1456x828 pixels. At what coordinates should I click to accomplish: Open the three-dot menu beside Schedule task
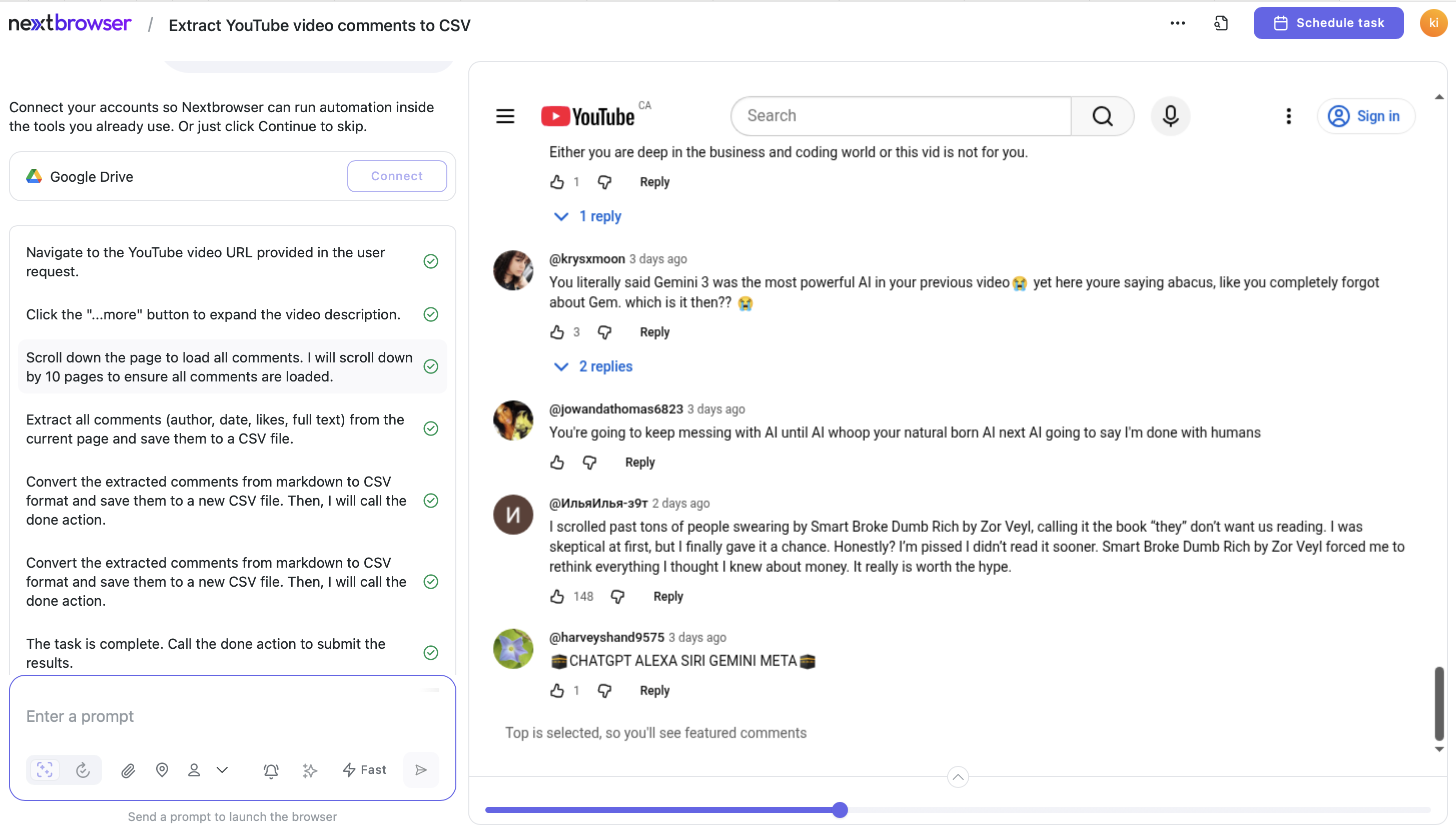(x=1177, y=24)
